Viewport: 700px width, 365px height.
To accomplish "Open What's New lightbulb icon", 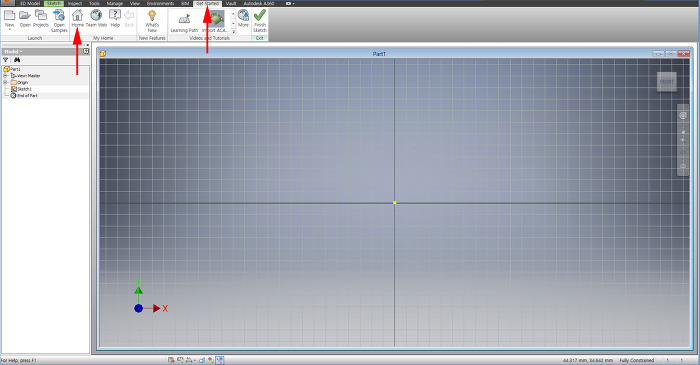I will point(152,16).
